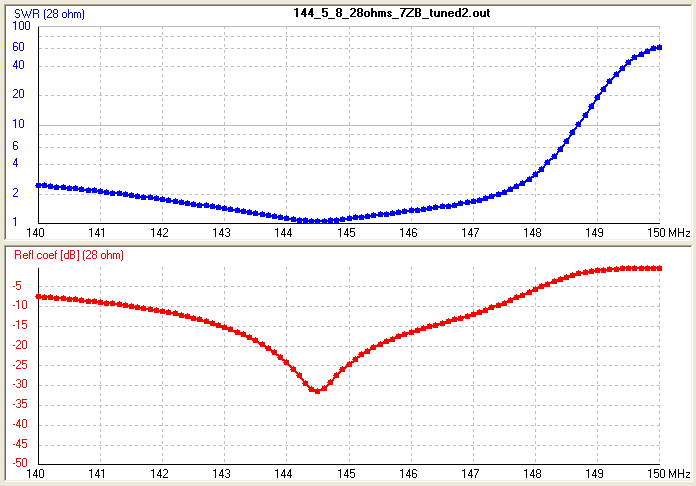Click 148 on Refl coef chart frequency axis
The image size is (696, 486).
point(532,474)
